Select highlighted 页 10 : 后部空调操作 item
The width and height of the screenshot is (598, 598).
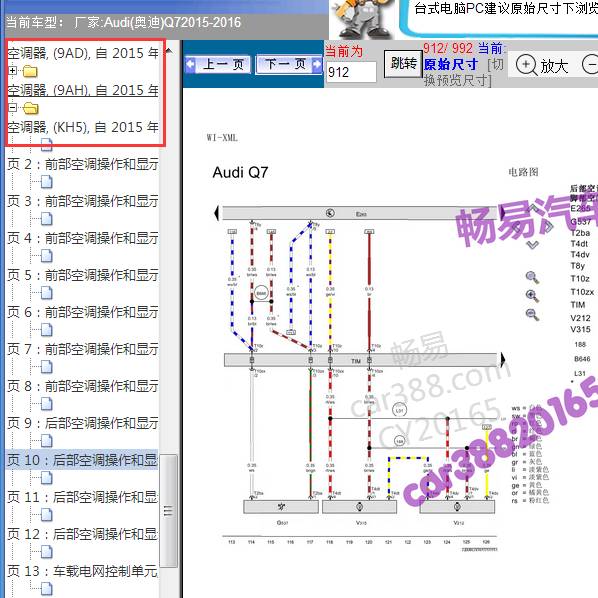point(82,460)
